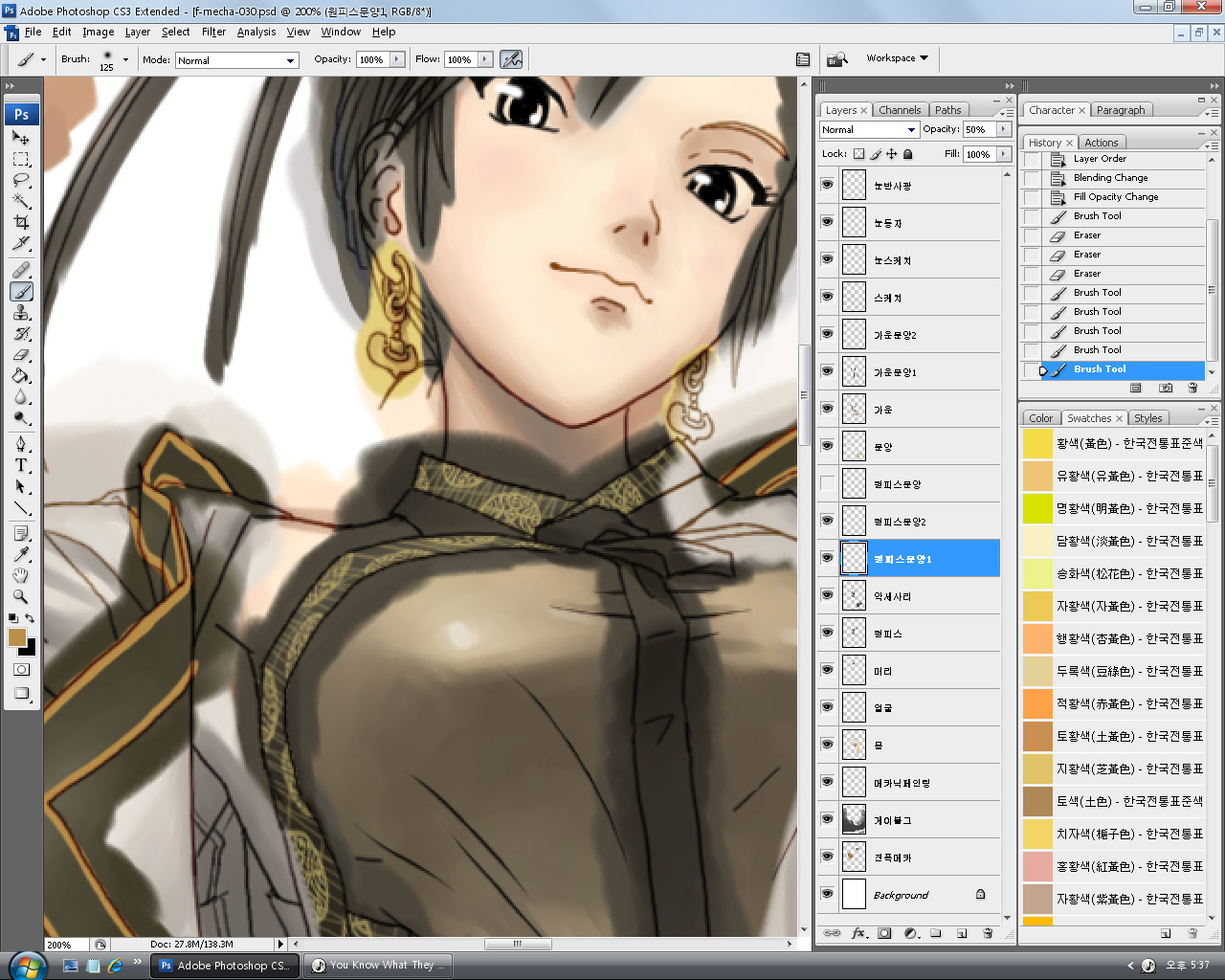Select the Magic Wand tool

[21, 201]
